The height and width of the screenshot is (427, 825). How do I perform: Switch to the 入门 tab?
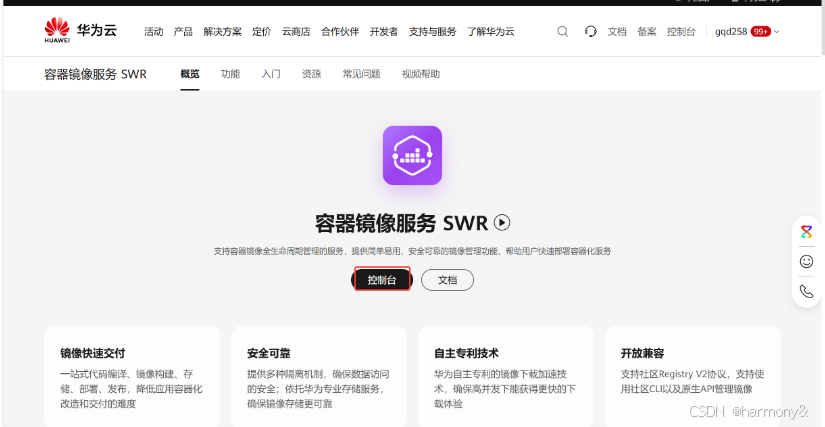click(x=271, y=74)
